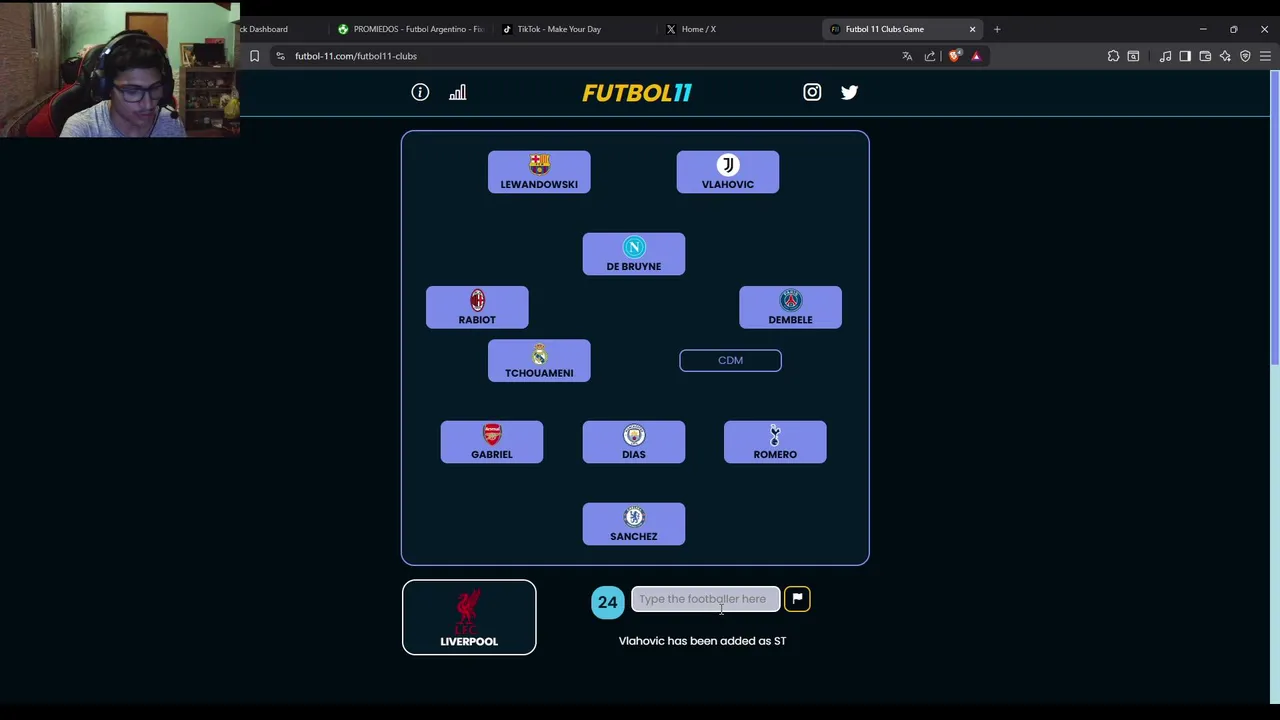The width and height of the screenshot is (1280, 720).
Task: Open the media control music note icon
Action: click(x=1165, y=56)
